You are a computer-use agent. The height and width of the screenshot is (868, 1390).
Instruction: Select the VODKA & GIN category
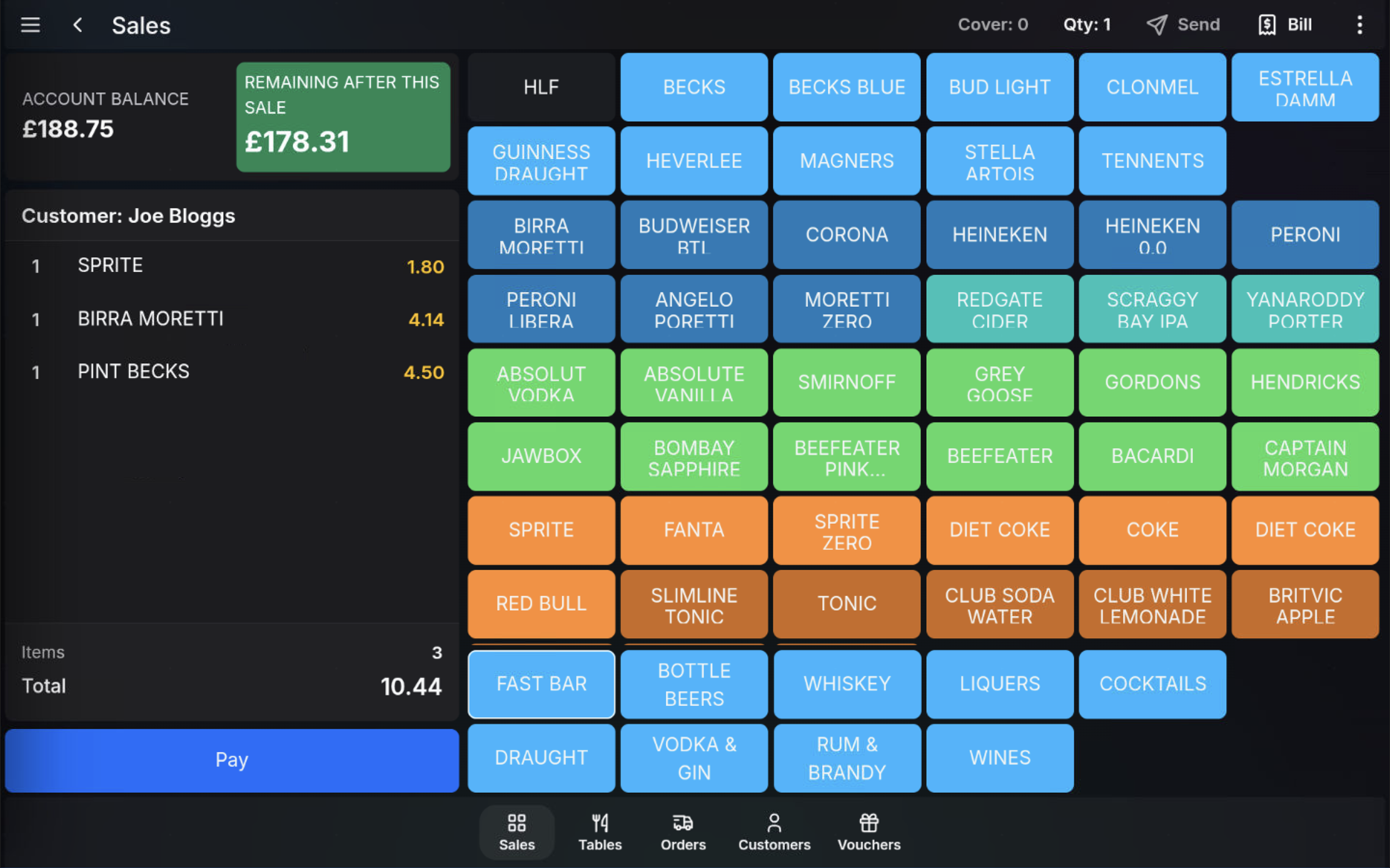tap(694, 758)
